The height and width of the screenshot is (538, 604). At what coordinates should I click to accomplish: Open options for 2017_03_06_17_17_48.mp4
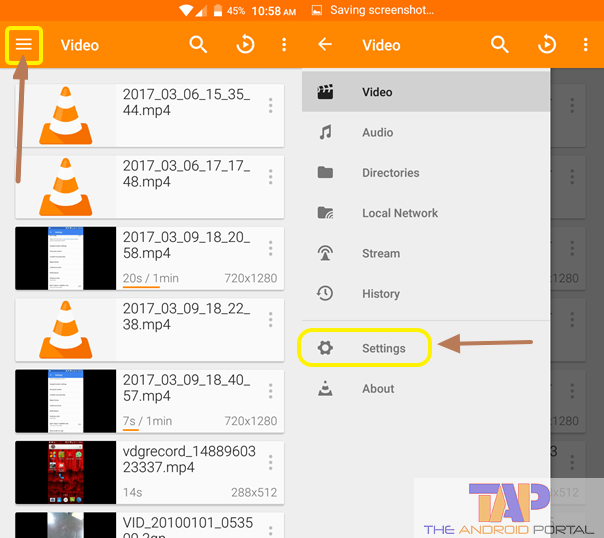pos(270,177)
